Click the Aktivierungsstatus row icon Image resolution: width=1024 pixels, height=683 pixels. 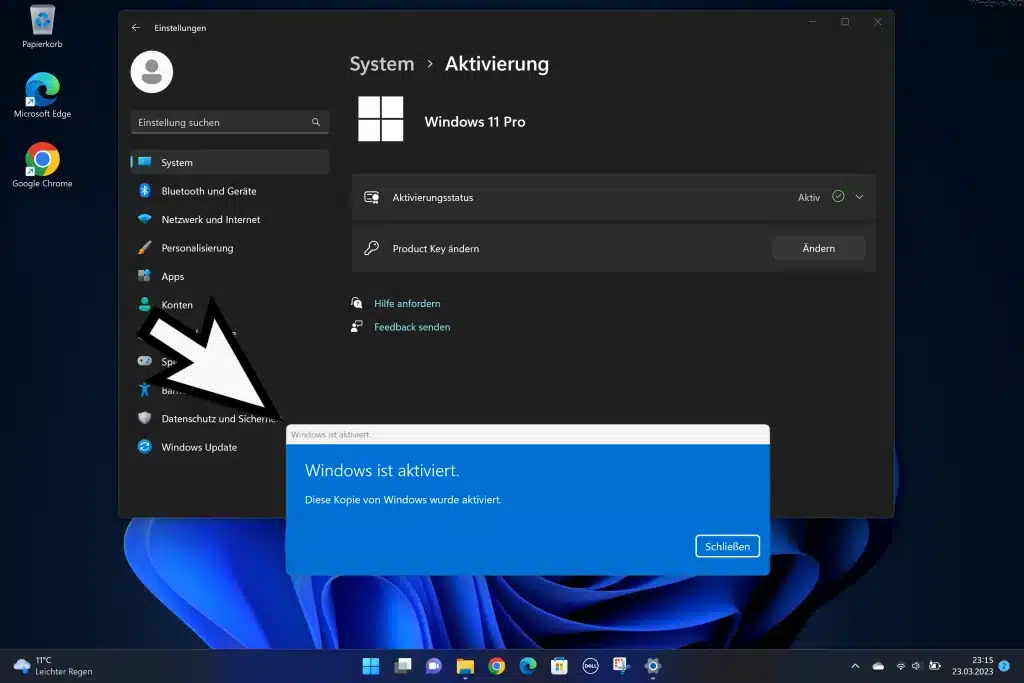click(x=372, y=197)
